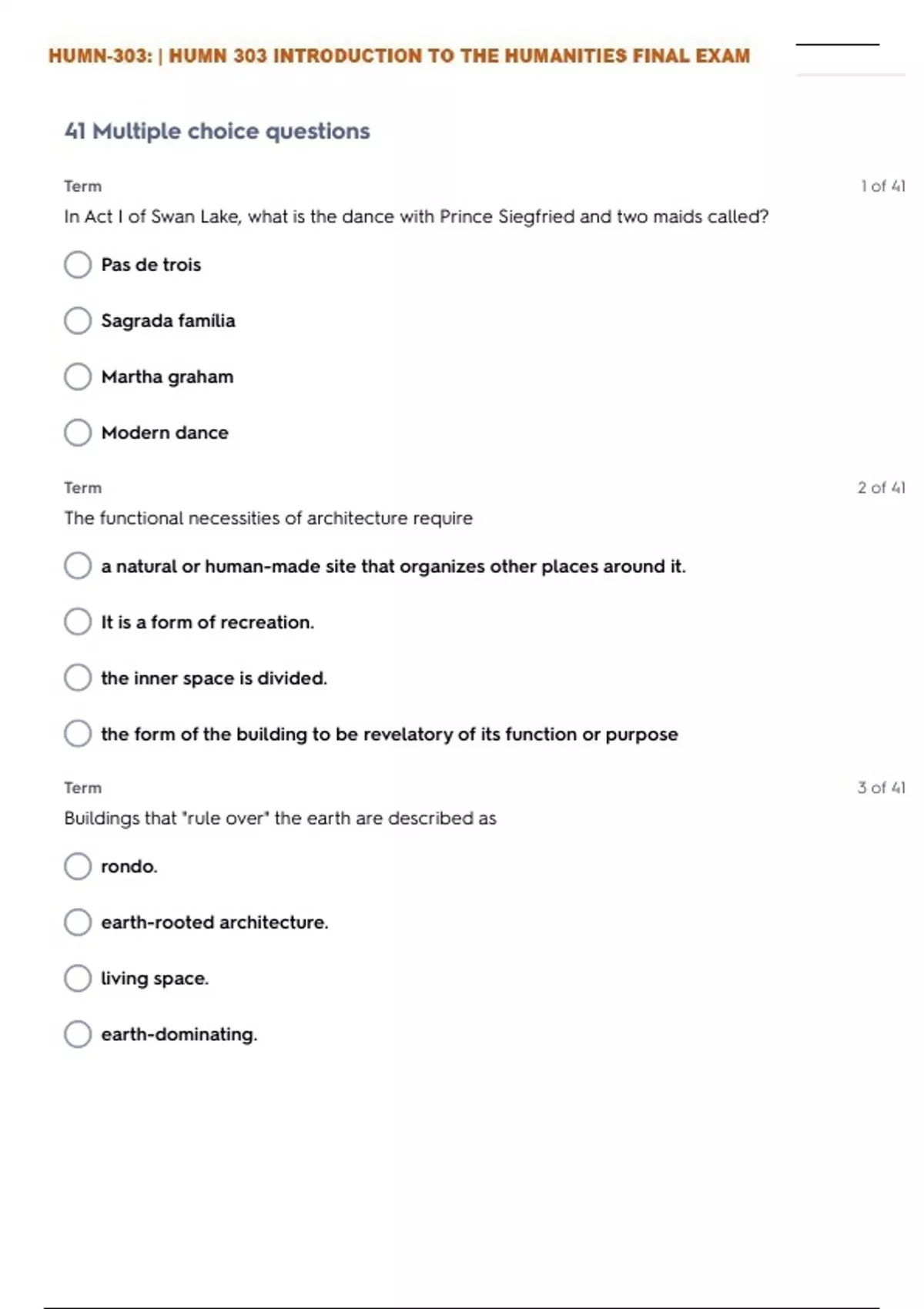Pick the 'living space.' answer
Screen dimensions: 924x1309
(78, 979)
